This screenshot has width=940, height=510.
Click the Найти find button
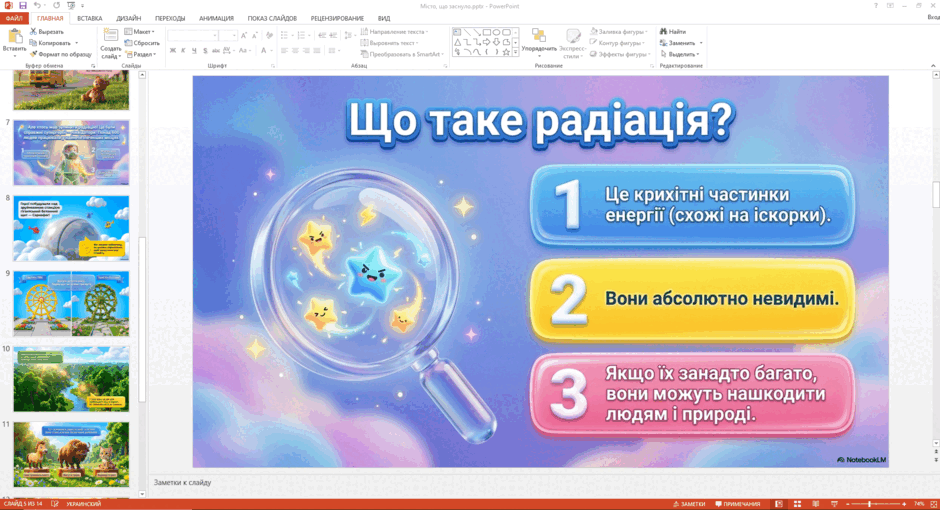(673, 32)
